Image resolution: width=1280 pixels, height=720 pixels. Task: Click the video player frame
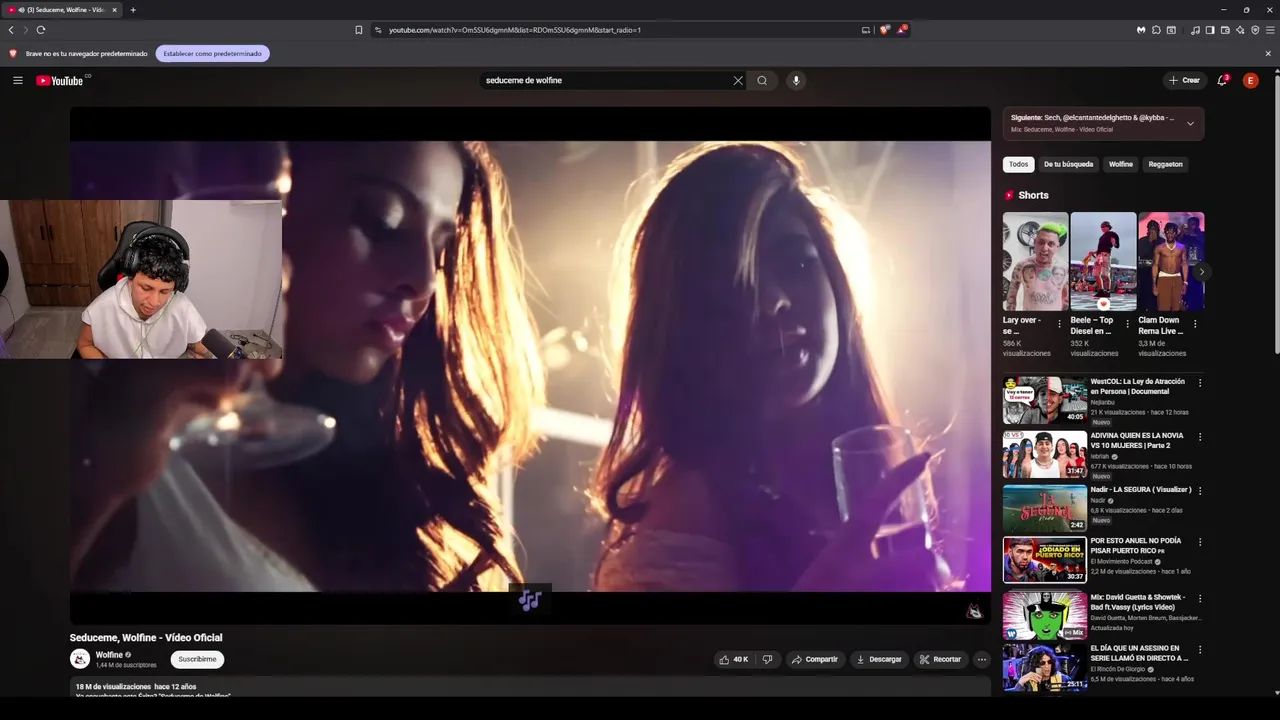[530, 365]
